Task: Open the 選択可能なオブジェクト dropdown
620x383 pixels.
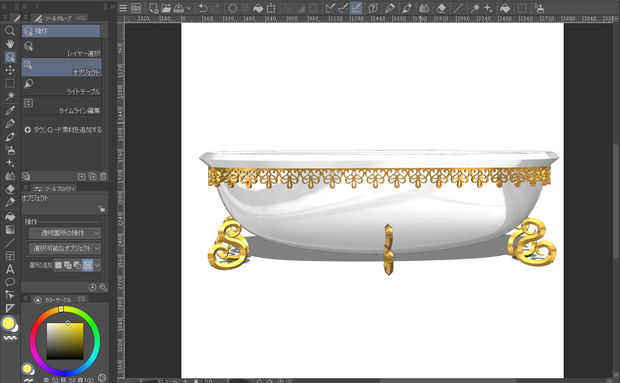Action: (x=65, y=249)
